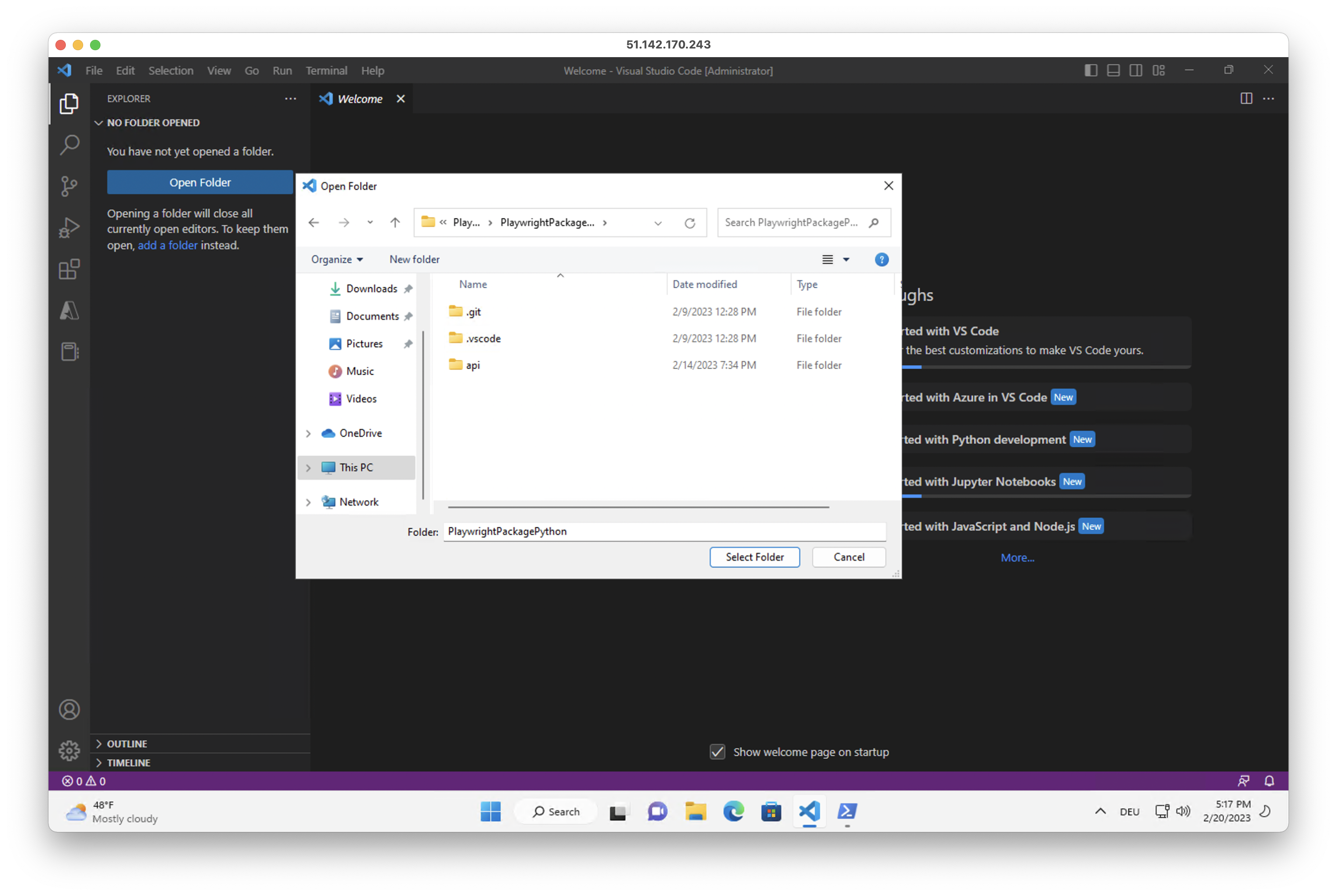The height and width of the screenshot is (896, 1337).
Task: Click the Manage gear icon
Action: 69,750
